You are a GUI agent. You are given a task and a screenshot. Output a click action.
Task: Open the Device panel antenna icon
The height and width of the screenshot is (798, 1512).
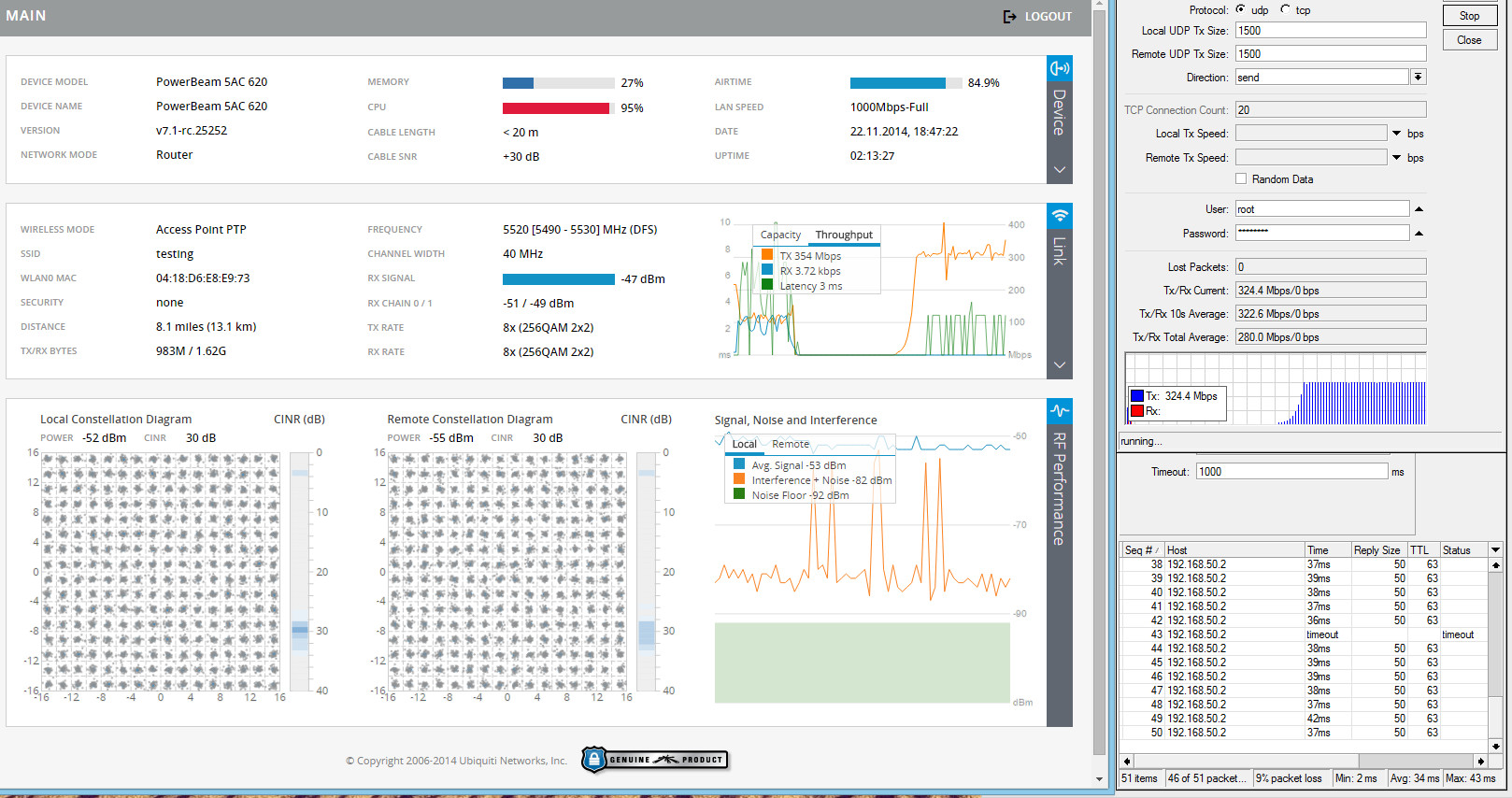pyautogui.click(x=1059, y=68)
